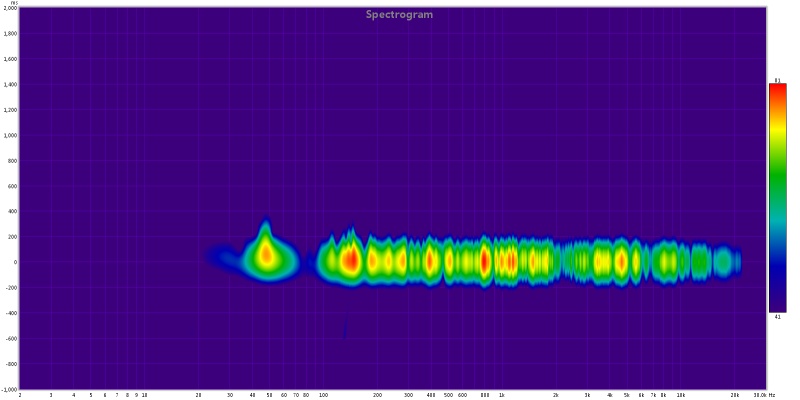Click the red spot near 400 Hz
The image size is (800, 400).
[x=430, y=261]
